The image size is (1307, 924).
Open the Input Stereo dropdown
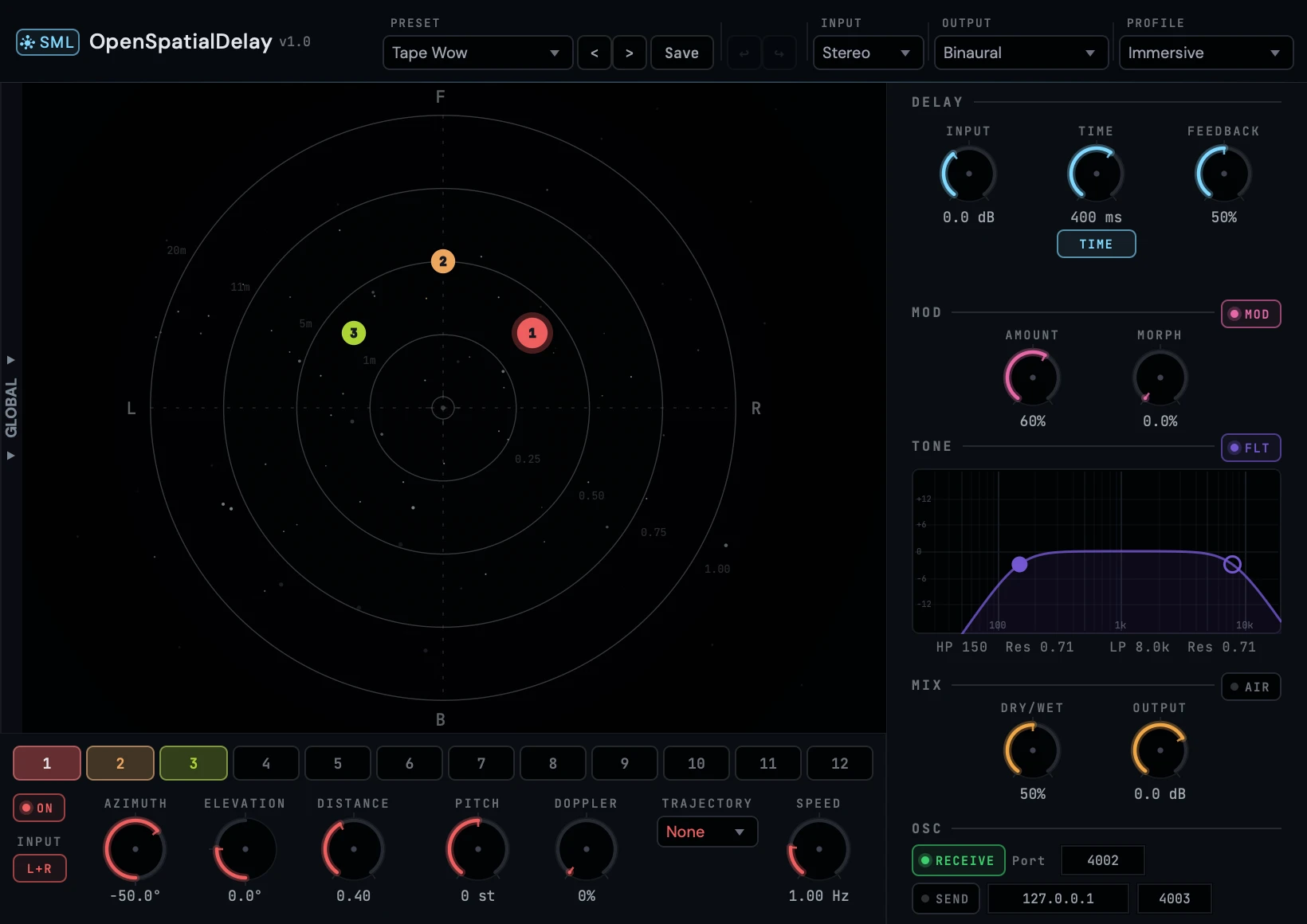[x=868, y=53]
